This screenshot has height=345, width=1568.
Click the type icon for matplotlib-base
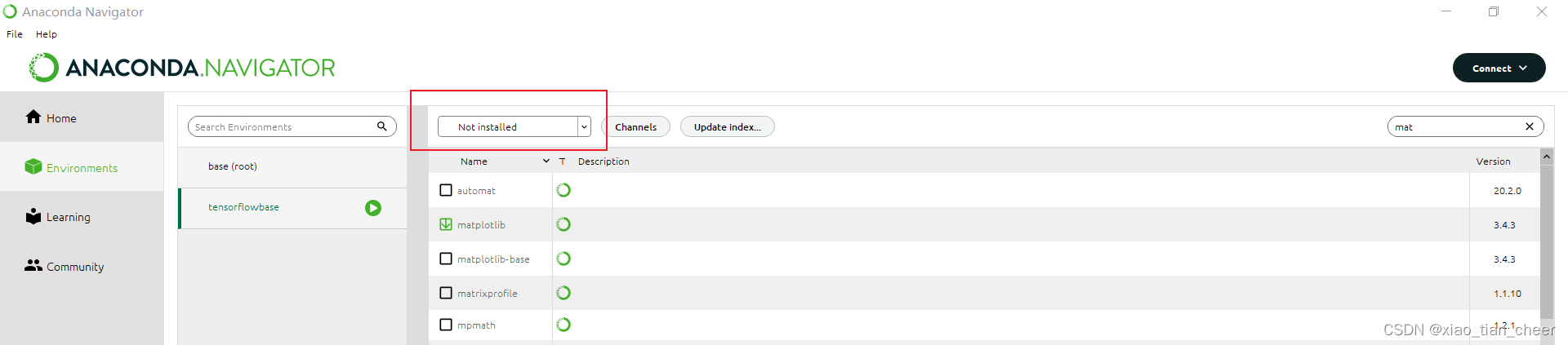pos(563,259)
